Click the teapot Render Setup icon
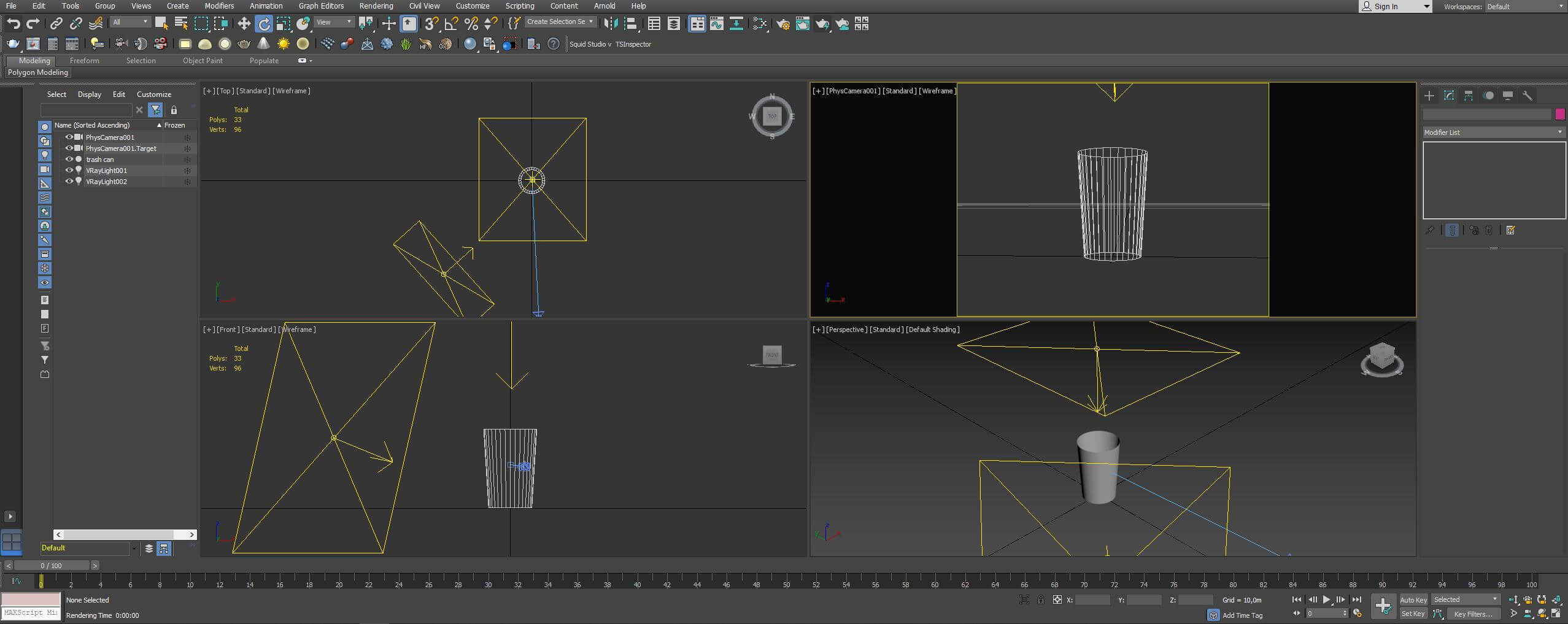1568x624 pixels. point(782,24)
